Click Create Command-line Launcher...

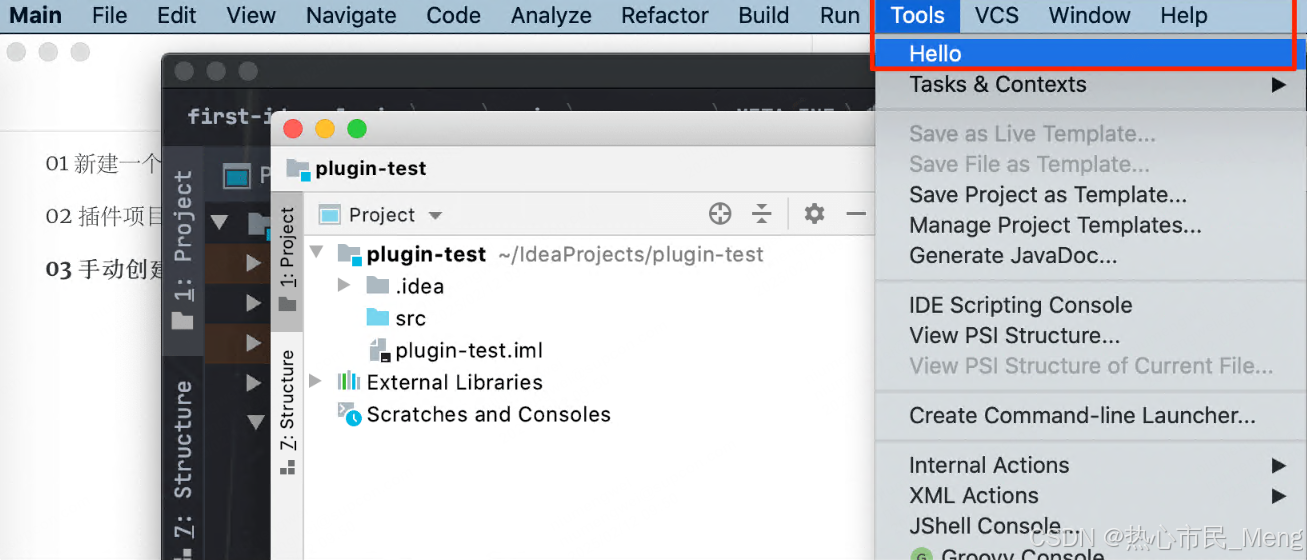(x=1081, y=415)
